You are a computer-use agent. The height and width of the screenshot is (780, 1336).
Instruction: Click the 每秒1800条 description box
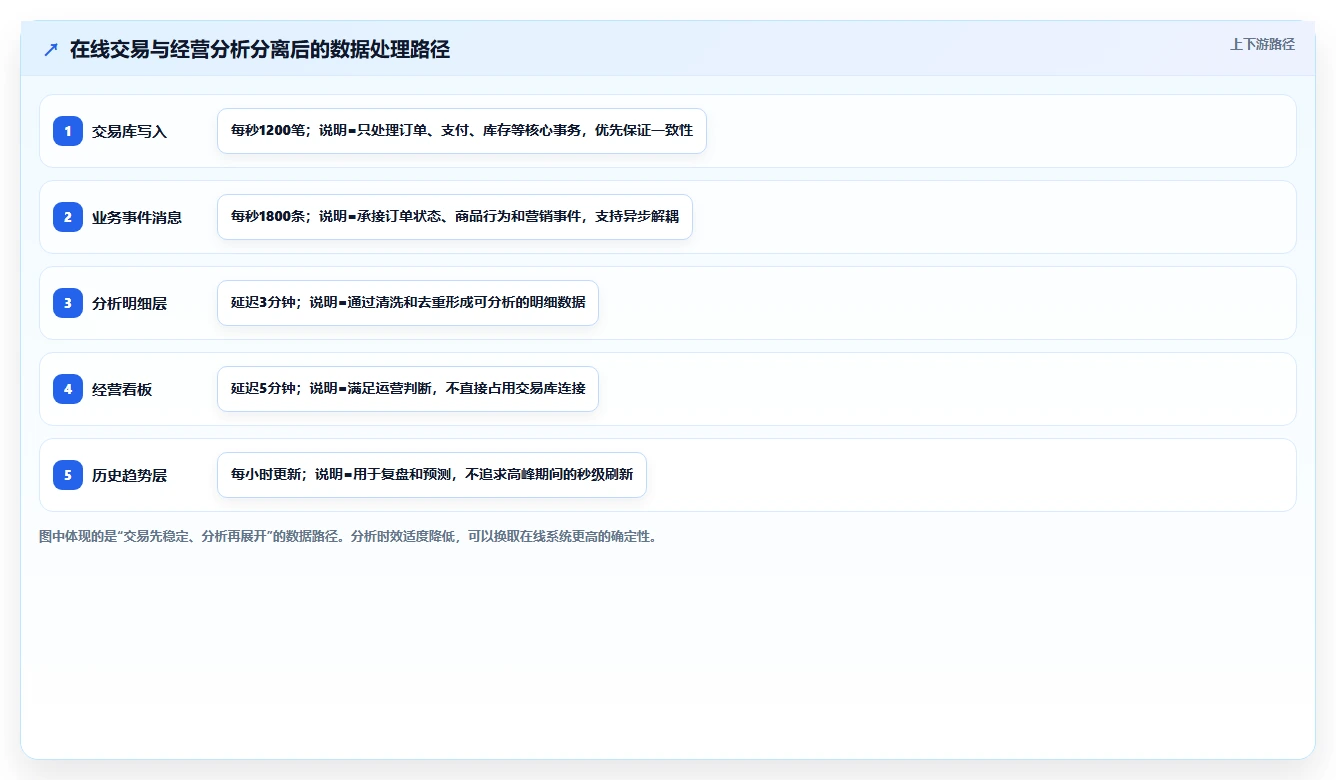click(x=455, y=217)
